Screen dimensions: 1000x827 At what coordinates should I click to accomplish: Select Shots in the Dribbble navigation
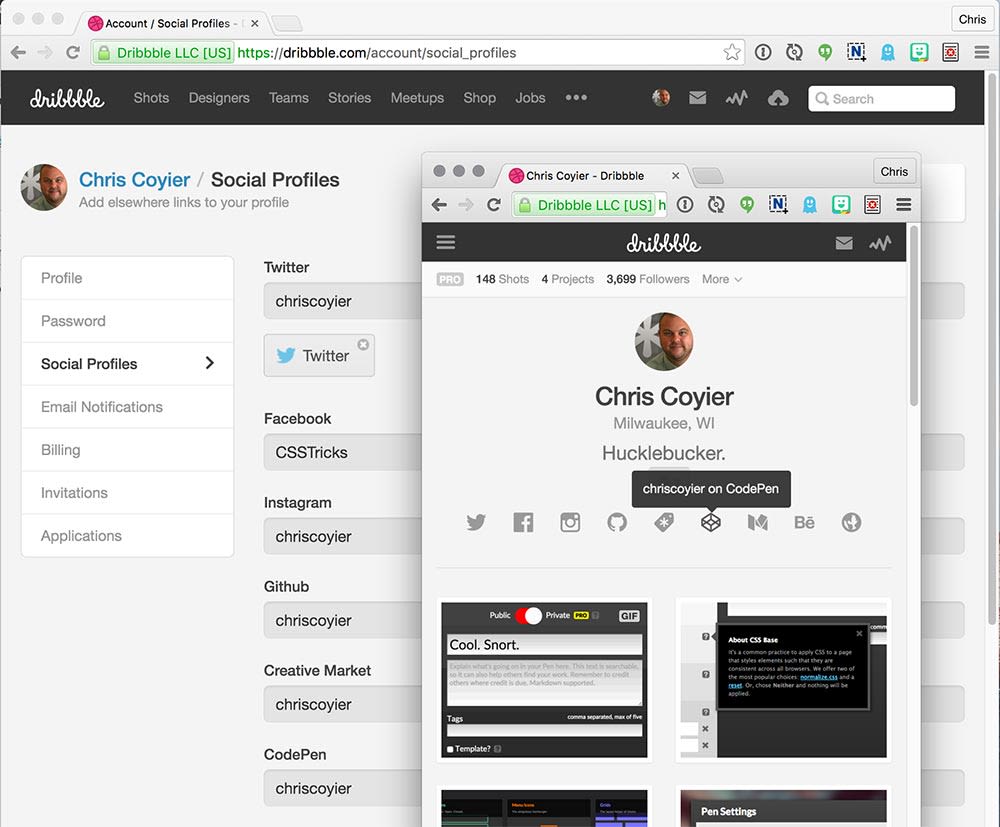pyautogui.click(x=151, y=98)
